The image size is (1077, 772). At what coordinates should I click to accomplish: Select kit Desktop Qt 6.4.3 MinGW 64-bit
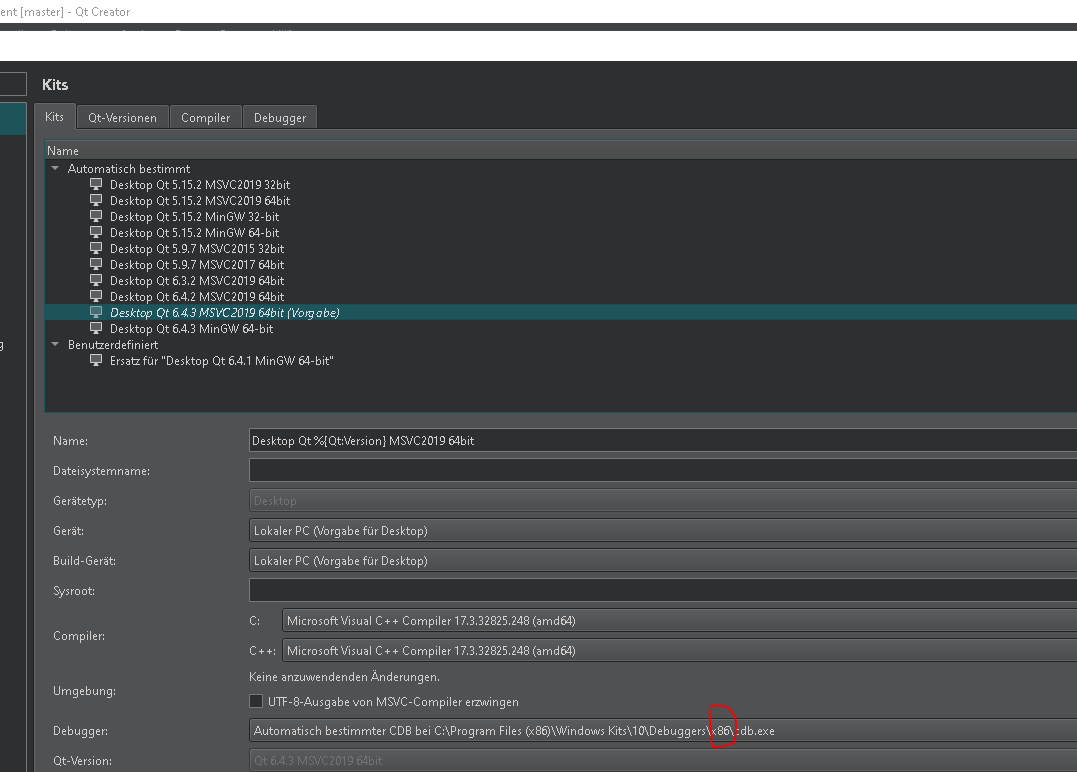(x=192, y=329)
